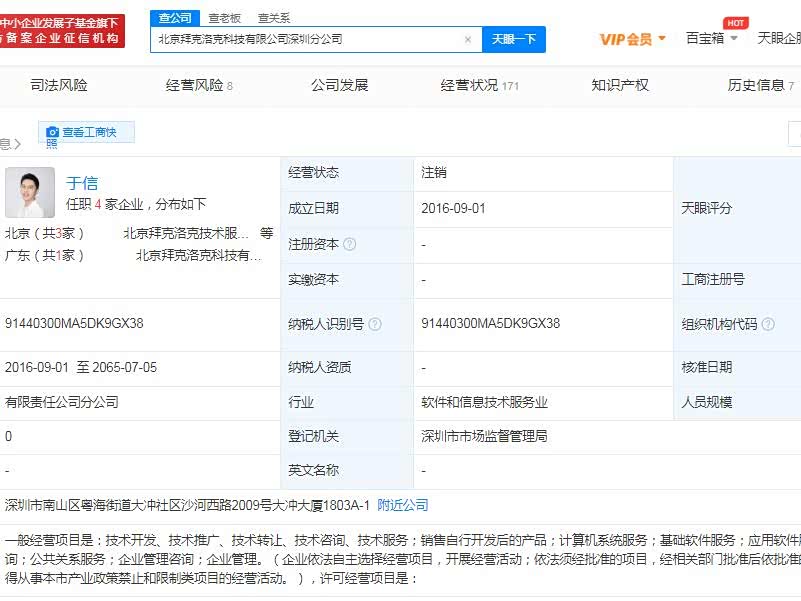The width and height of the screenshot is (801, 601).
Task: Open the 司法风险 section tab
Action: tap(59, 86)
